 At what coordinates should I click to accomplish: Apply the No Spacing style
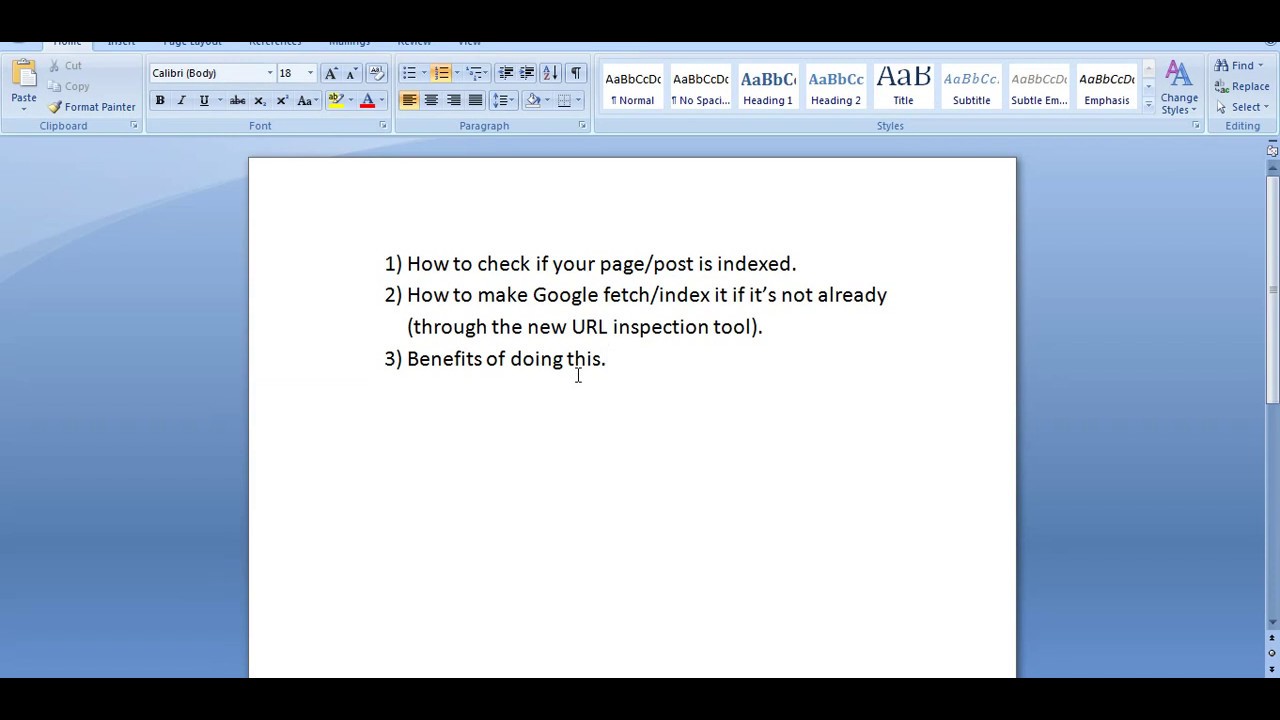tap(700, 87)
